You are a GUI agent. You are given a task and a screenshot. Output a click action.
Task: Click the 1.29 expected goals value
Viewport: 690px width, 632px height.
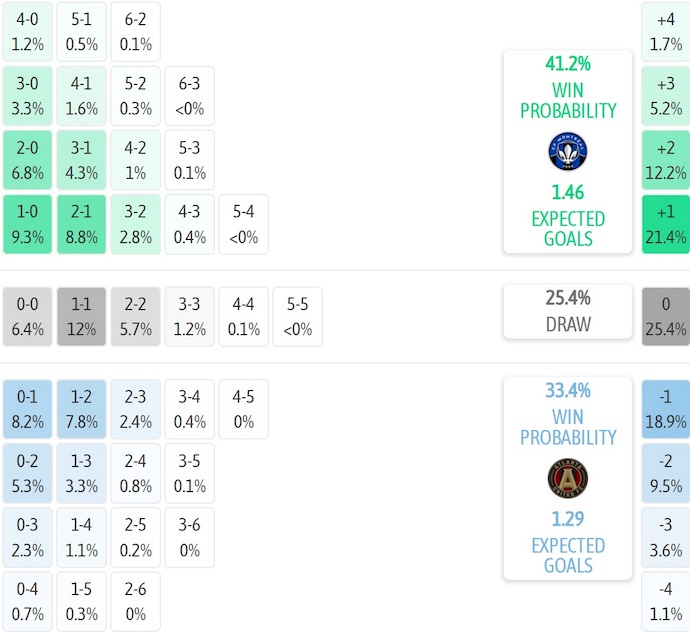567,519
